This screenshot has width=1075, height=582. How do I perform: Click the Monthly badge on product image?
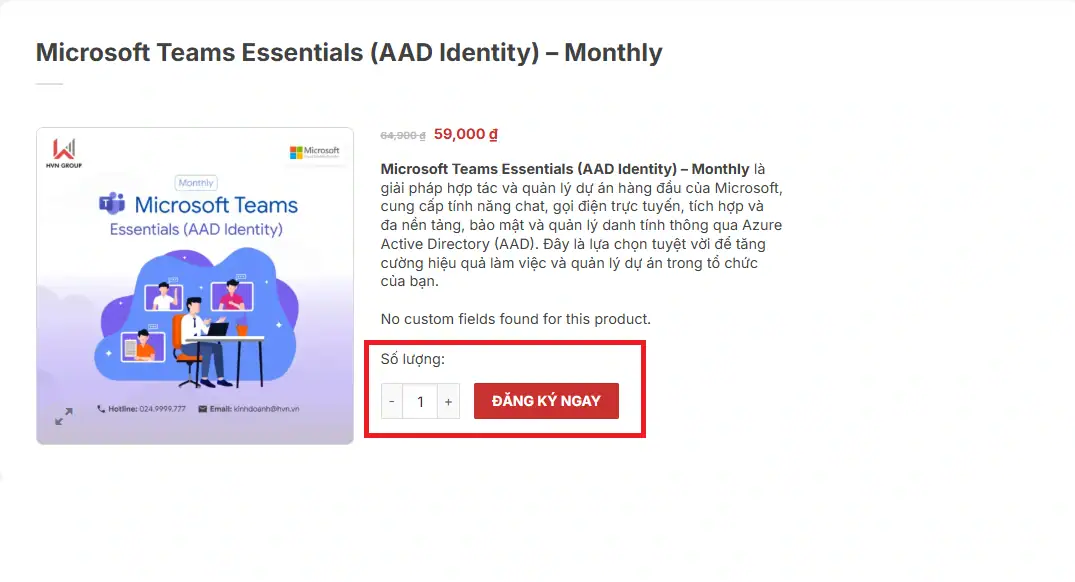click(196, 183)
